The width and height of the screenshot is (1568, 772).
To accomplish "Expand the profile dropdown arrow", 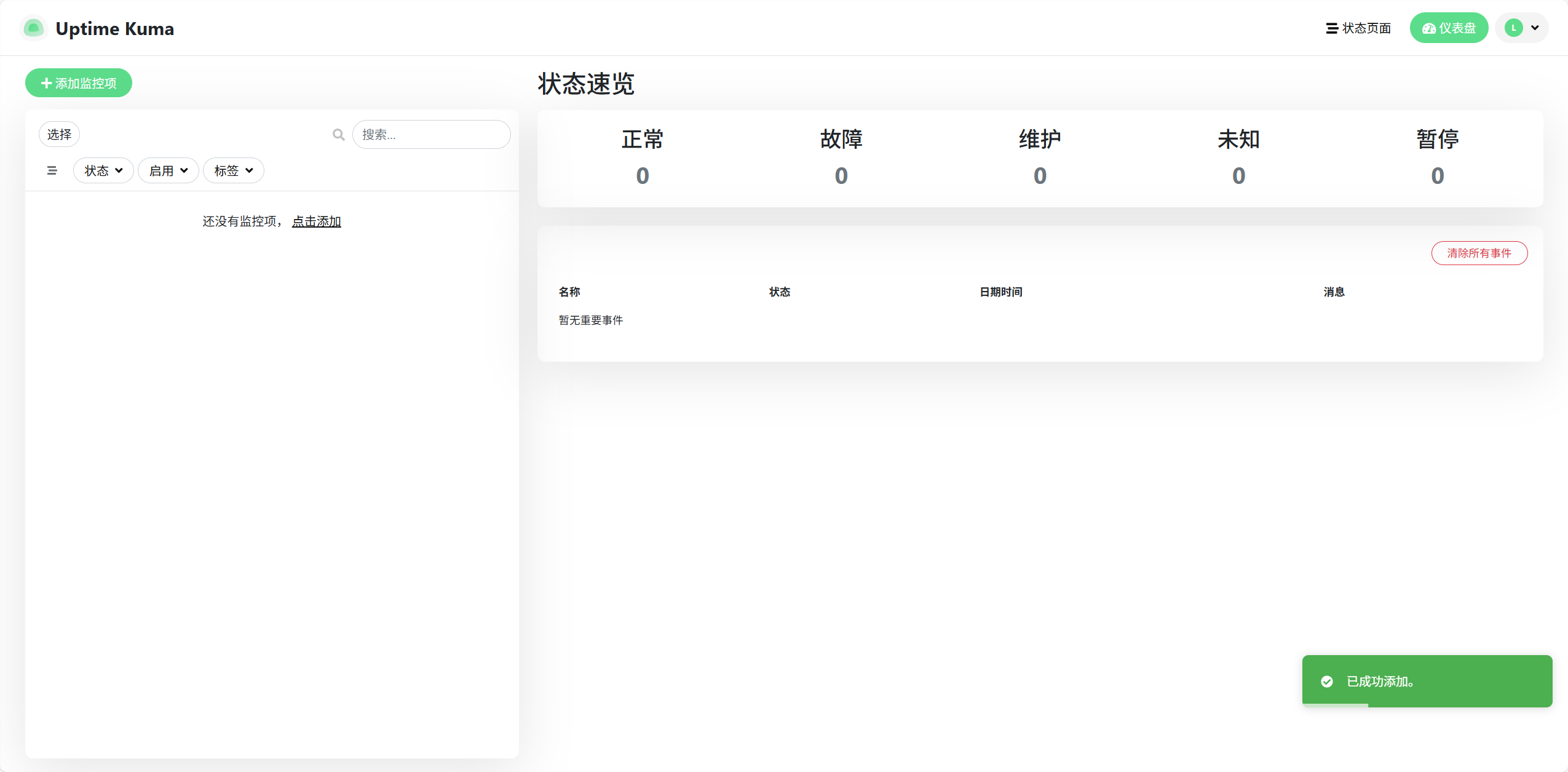I will tap(1535, 28).
